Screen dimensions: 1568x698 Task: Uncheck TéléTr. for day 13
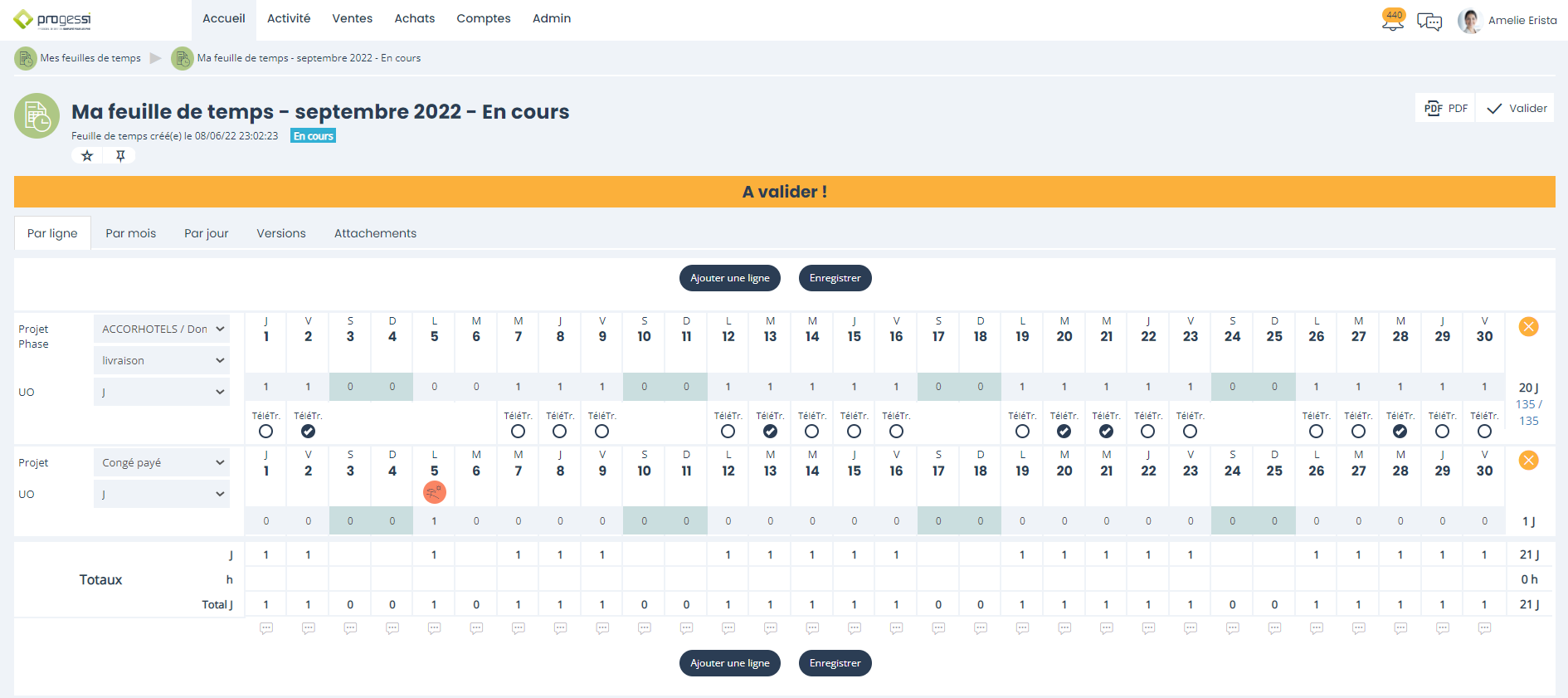pos(770,432)
